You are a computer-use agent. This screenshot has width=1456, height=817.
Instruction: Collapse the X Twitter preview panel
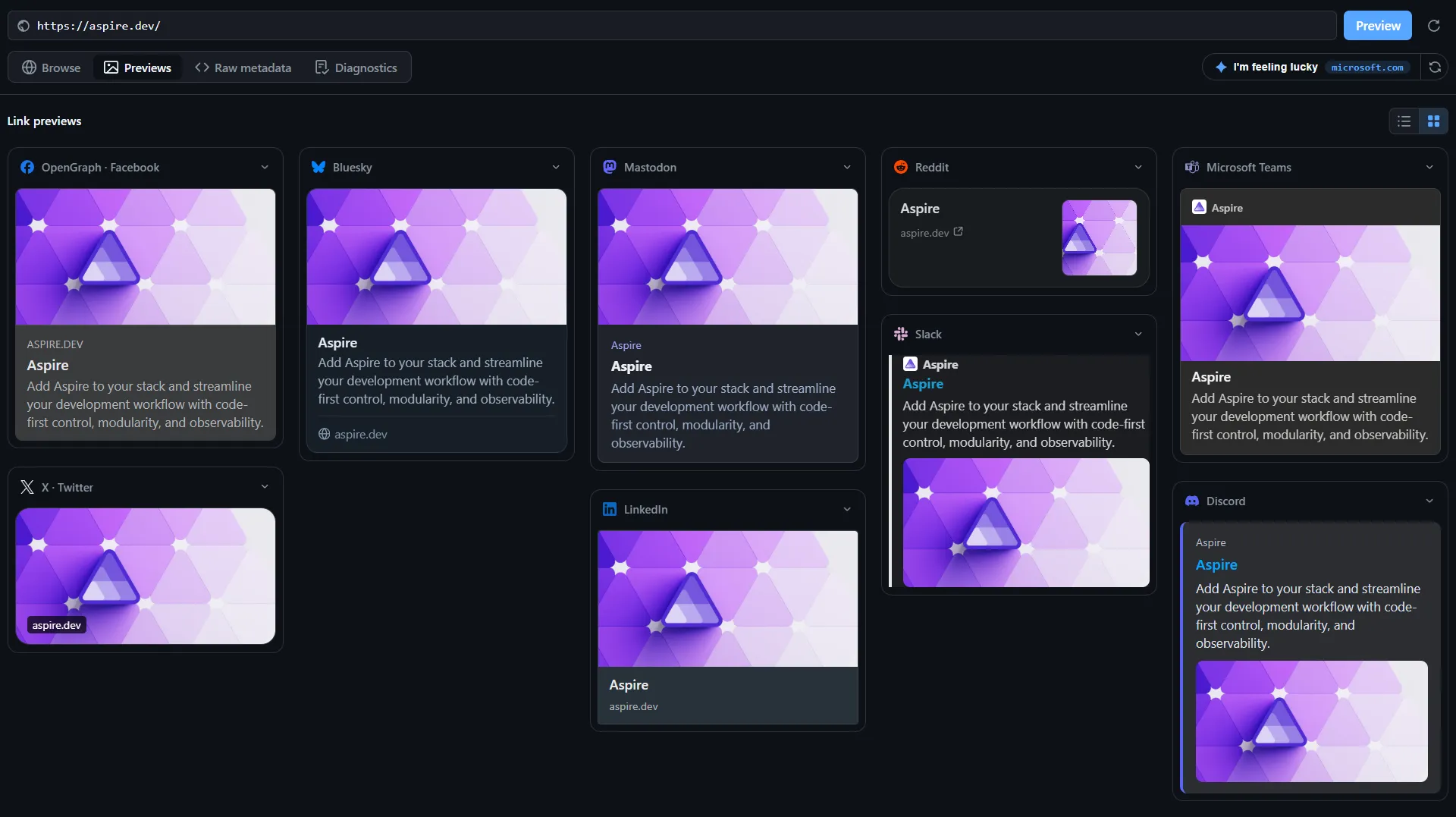pos(265,487)
